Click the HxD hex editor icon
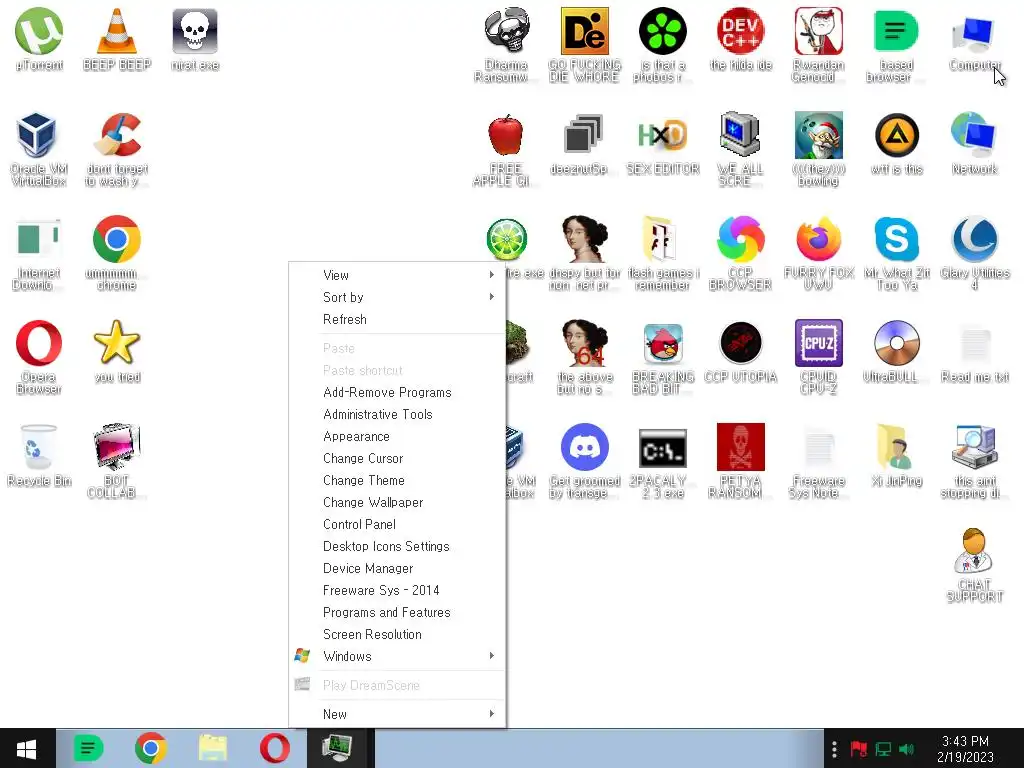The height and width of the screenshot is (768, 1024). [x=662, y=135]
